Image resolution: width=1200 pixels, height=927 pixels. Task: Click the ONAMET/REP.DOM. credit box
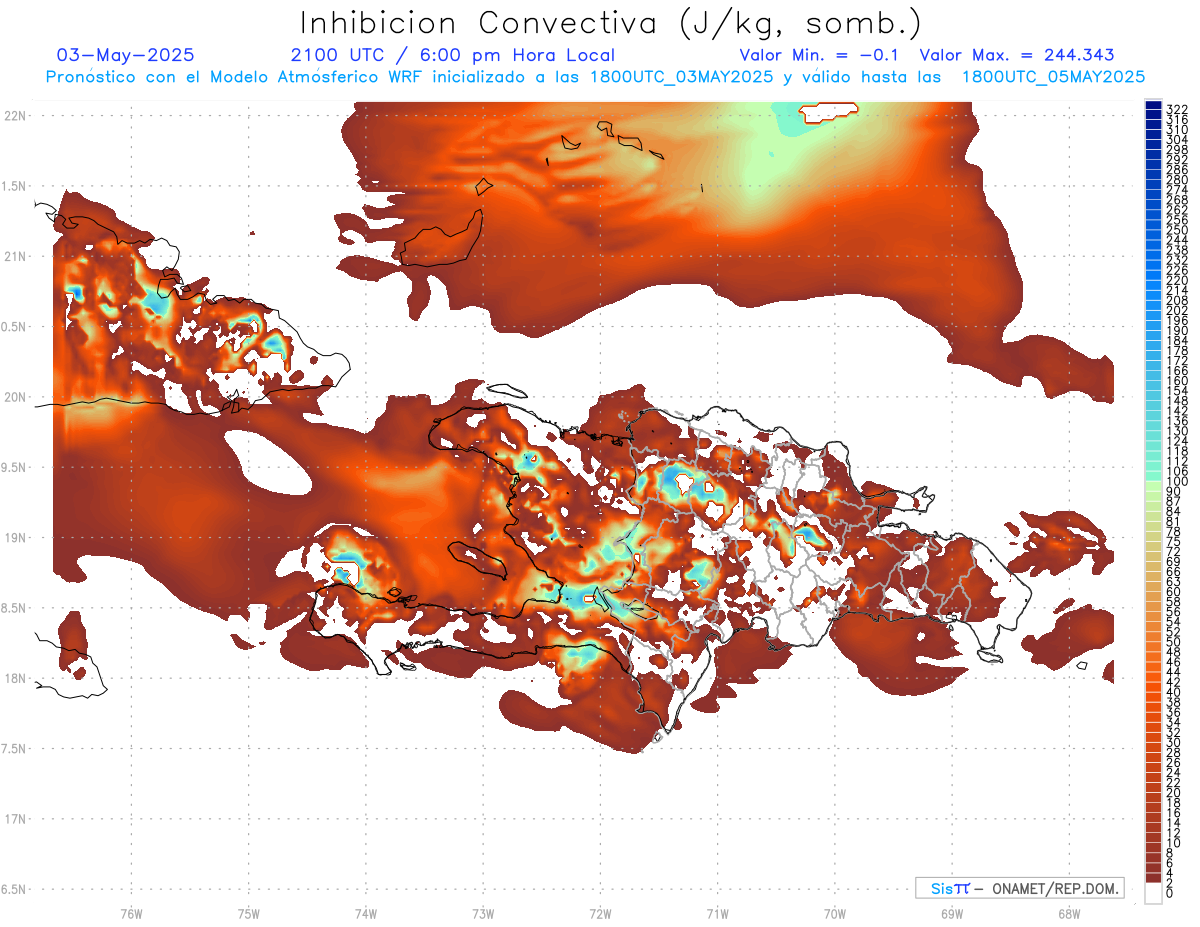1019,888
